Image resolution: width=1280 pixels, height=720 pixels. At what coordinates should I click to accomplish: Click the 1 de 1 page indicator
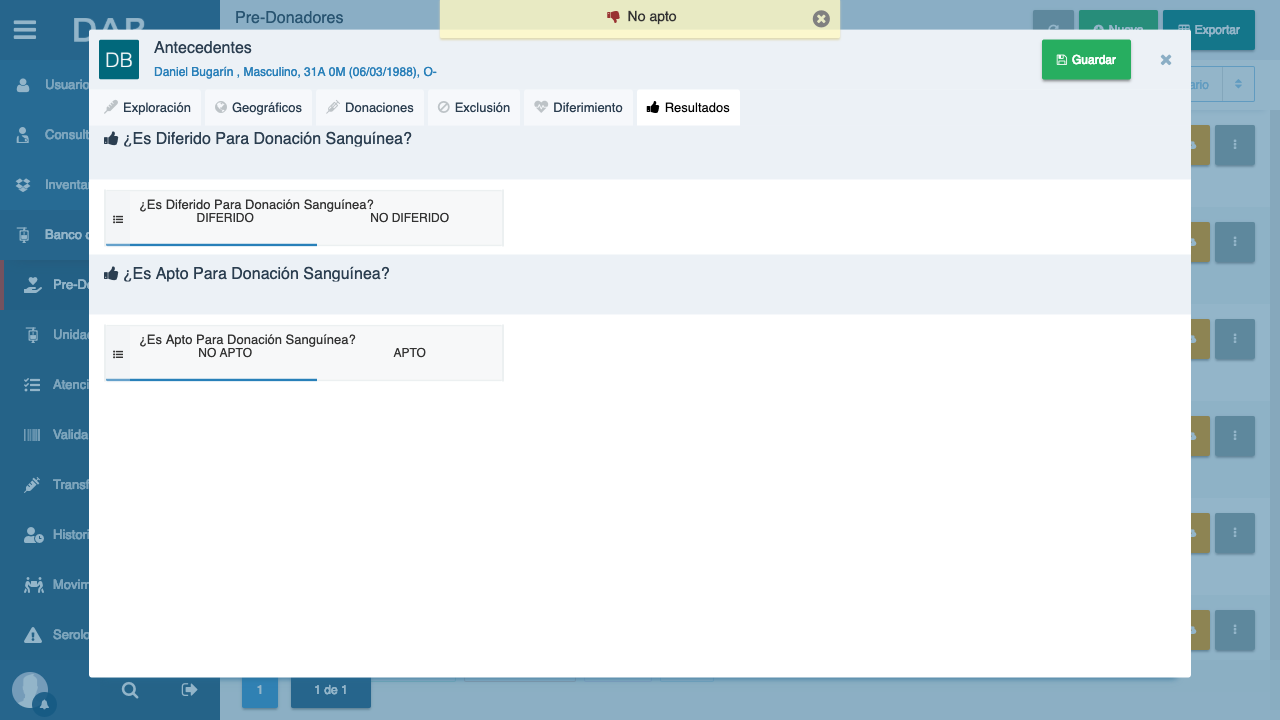[331, 690]
